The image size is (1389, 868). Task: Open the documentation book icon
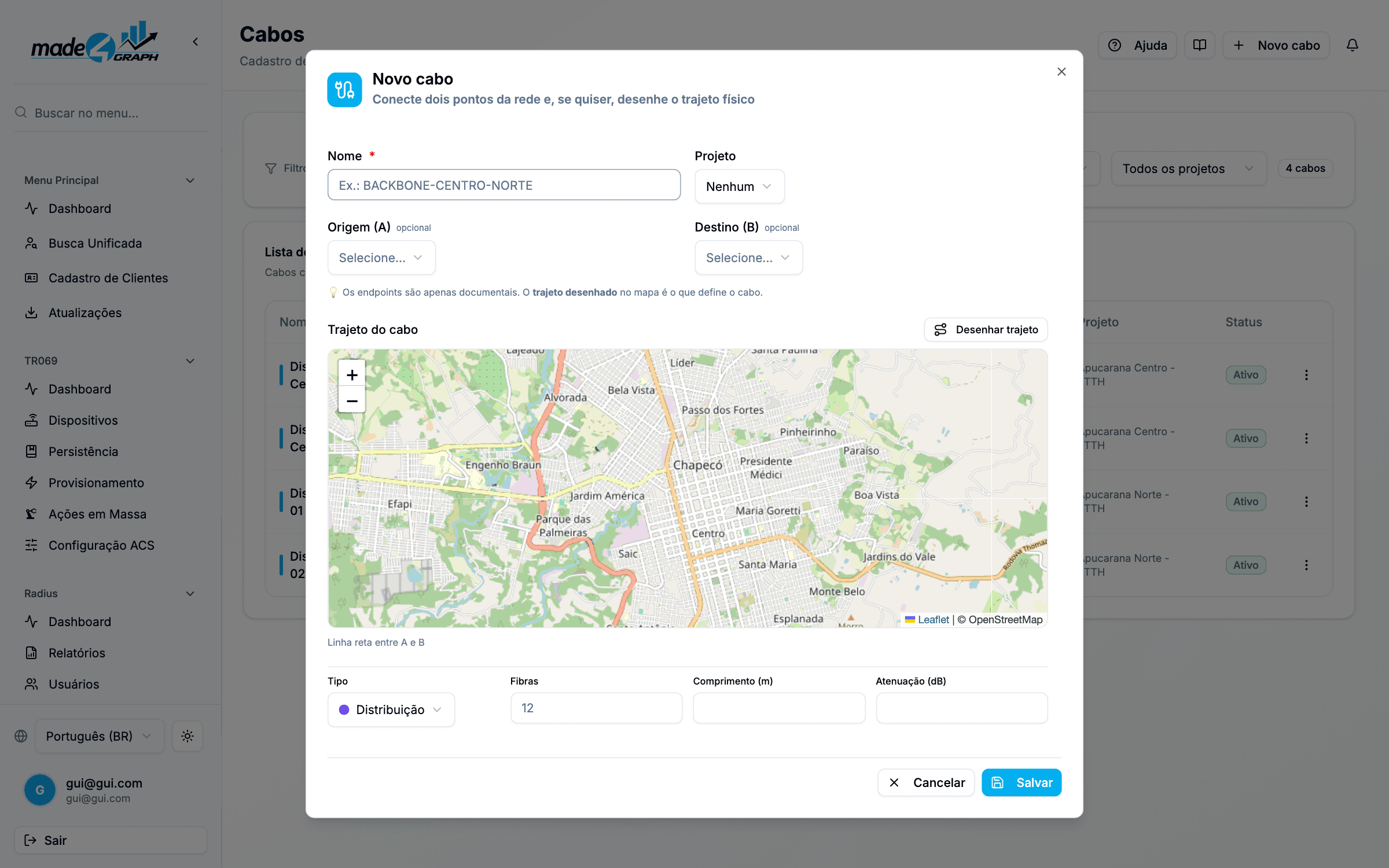(x=1200, y=45)
